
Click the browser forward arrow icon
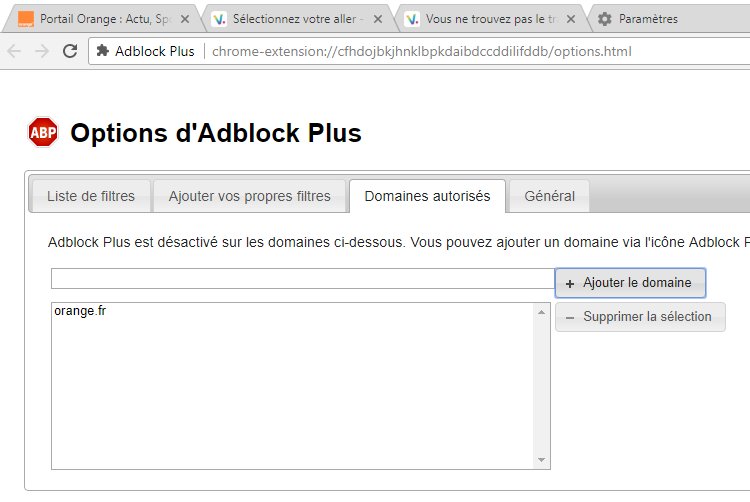tap(42, 51)
